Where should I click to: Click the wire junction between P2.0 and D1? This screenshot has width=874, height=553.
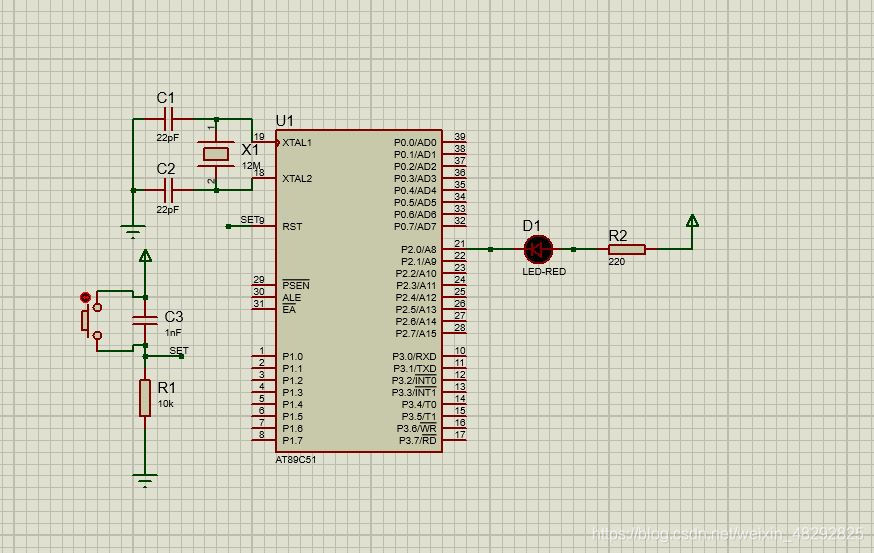tap(490, 249)
